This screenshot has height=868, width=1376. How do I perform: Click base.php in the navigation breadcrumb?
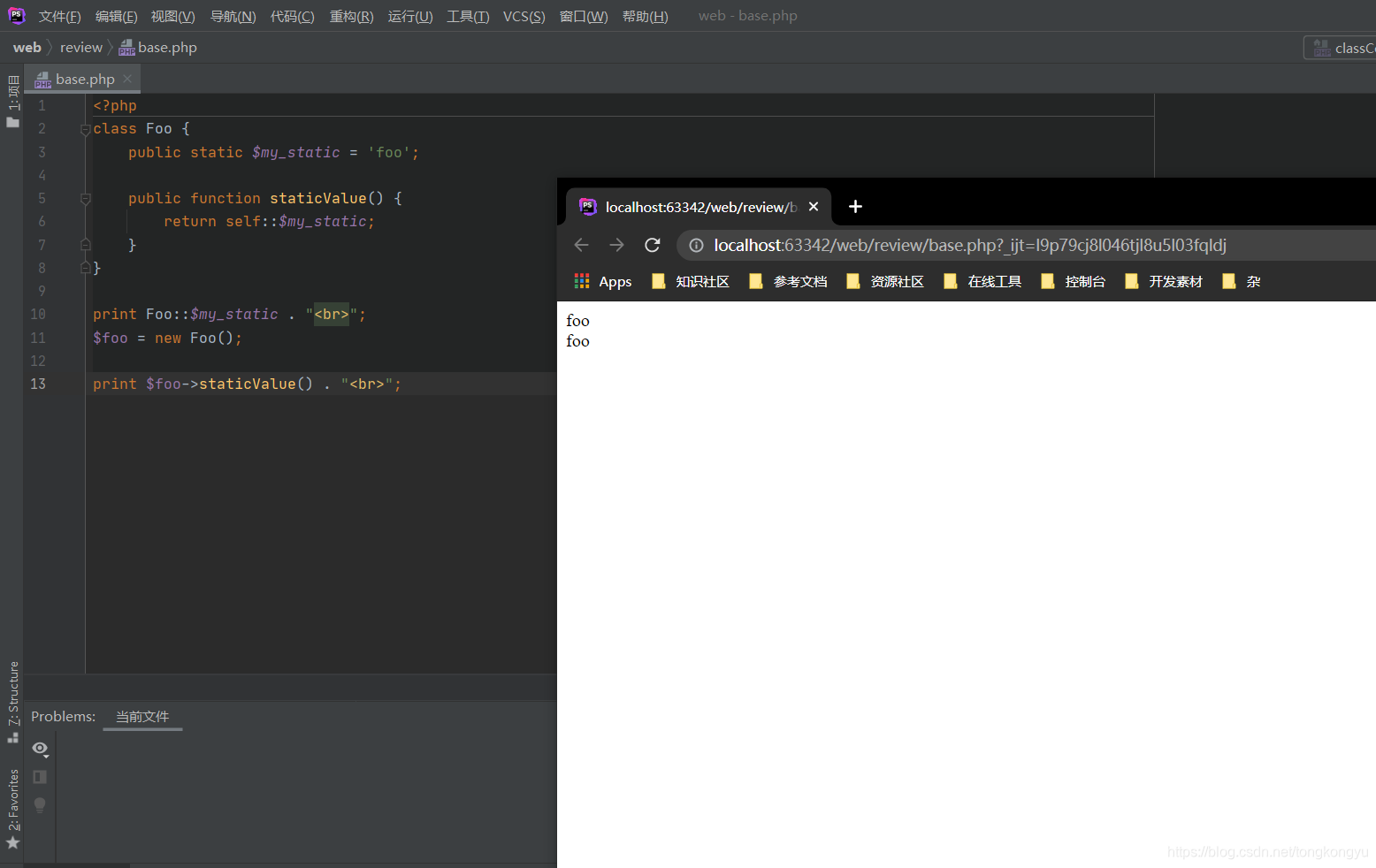158,47
